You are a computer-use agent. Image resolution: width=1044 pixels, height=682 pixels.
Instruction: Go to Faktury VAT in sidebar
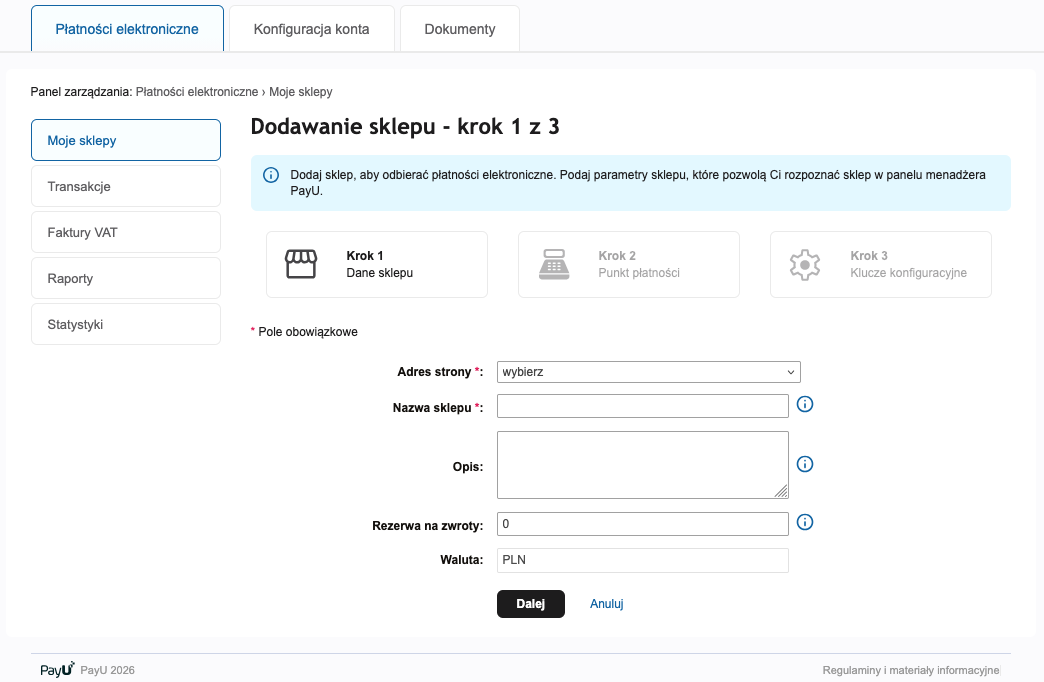point(126,232)
